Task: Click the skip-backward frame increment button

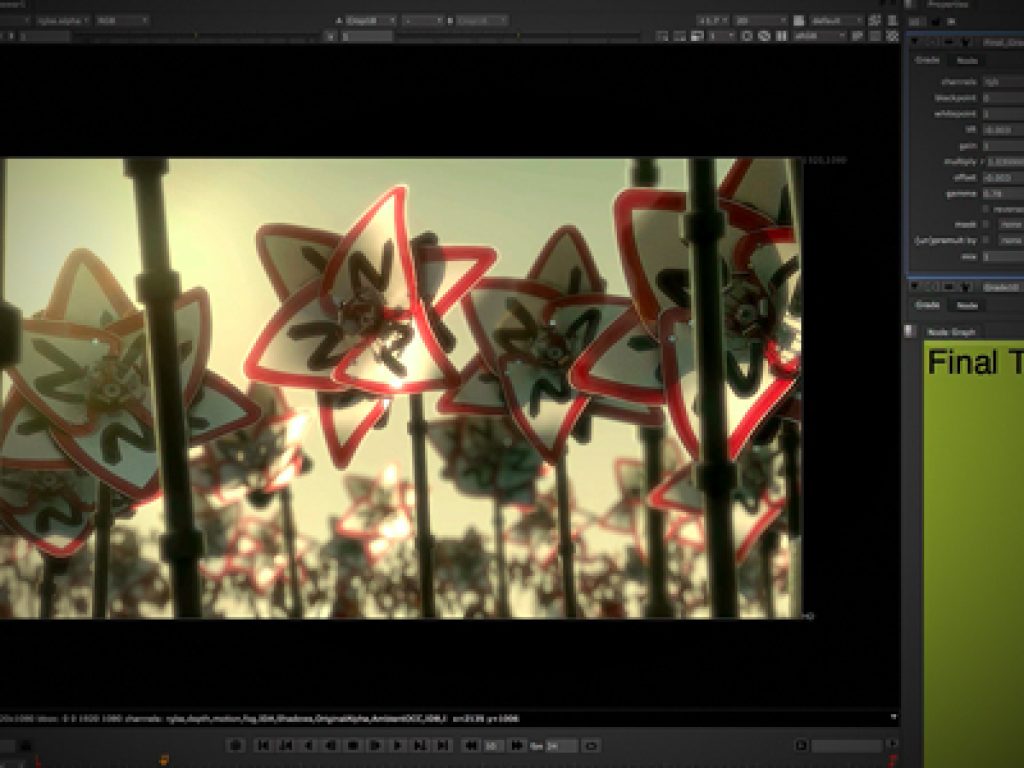Action: point(470,745)
